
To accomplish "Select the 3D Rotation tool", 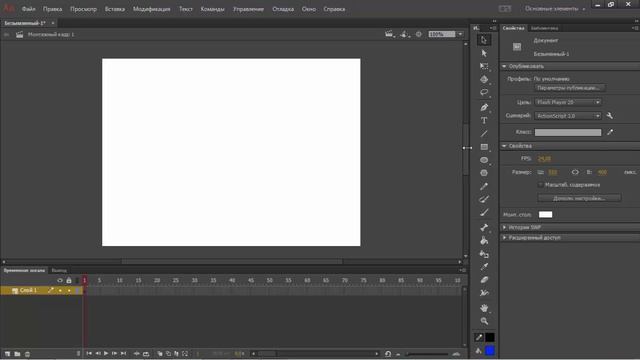I will pyautogui.click(x=484, y=79).
